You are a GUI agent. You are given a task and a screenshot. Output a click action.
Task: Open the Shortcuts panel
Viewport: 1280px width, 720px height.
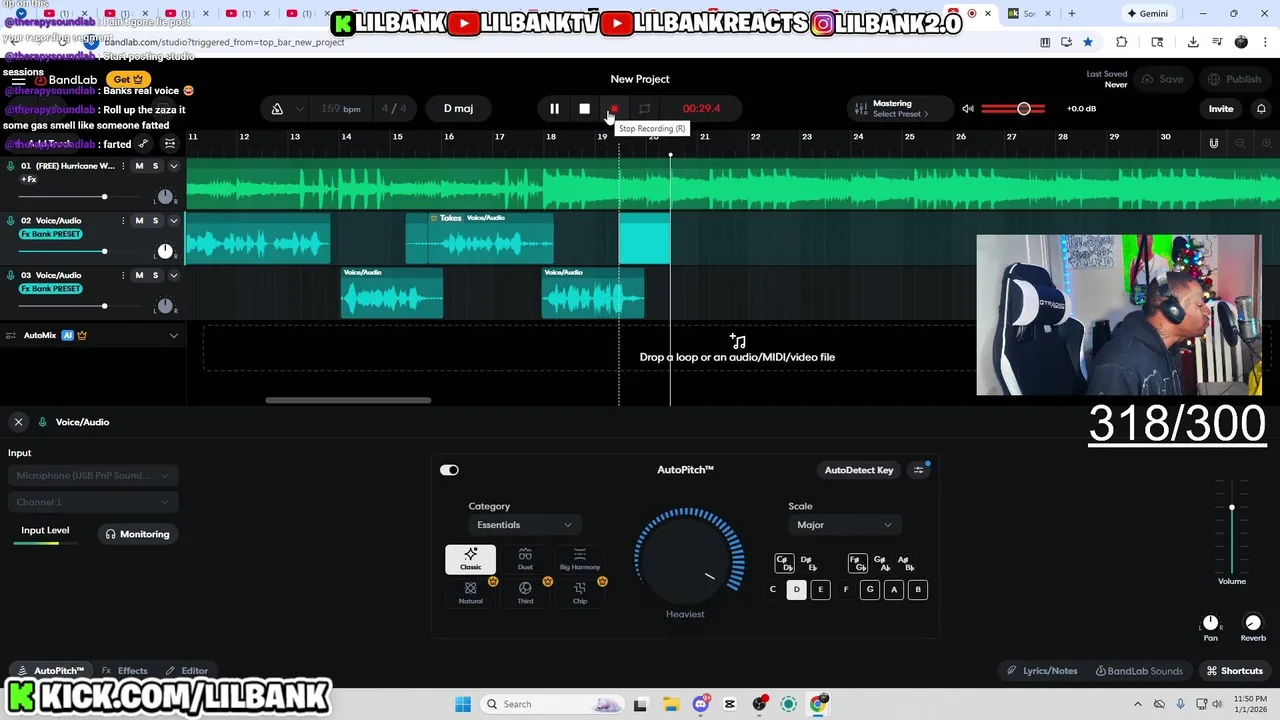point(1235,671)
